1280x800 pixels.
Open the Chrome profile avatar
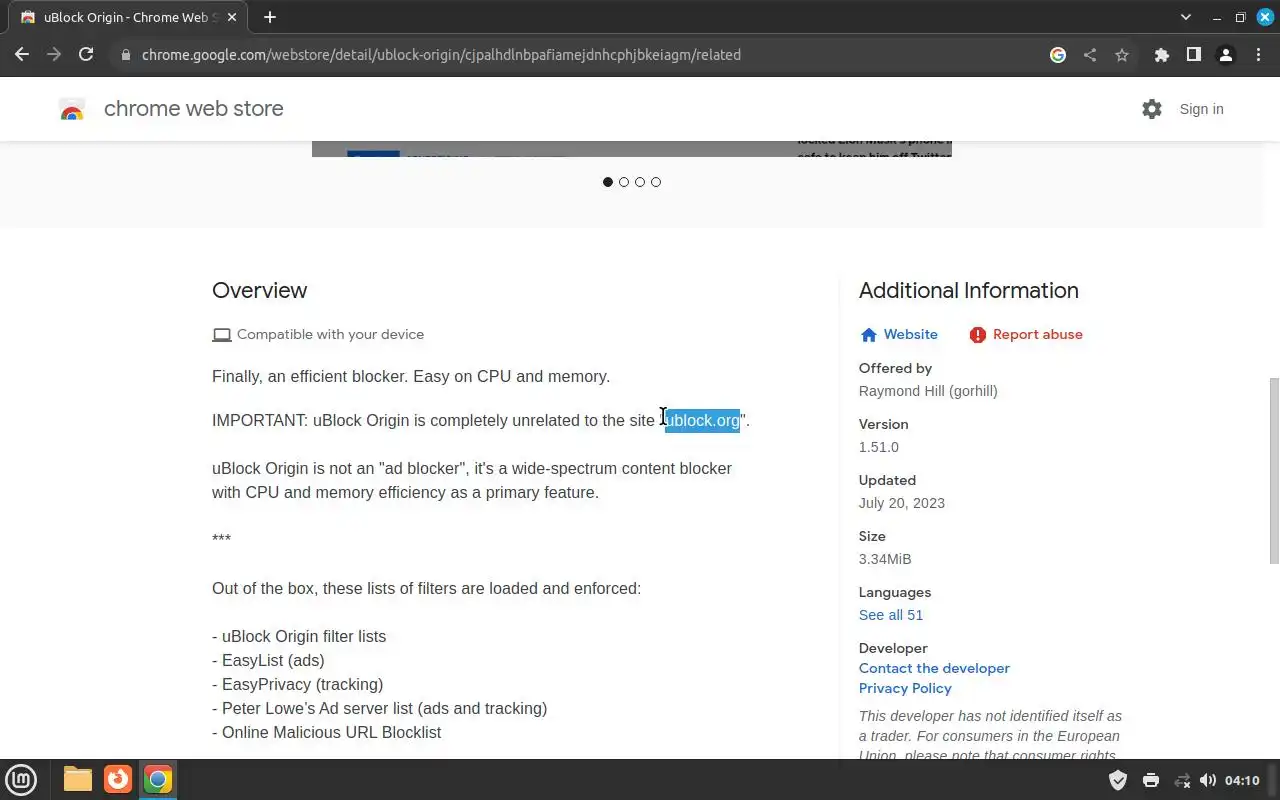pyautogui.click(x=1225, y=55)
